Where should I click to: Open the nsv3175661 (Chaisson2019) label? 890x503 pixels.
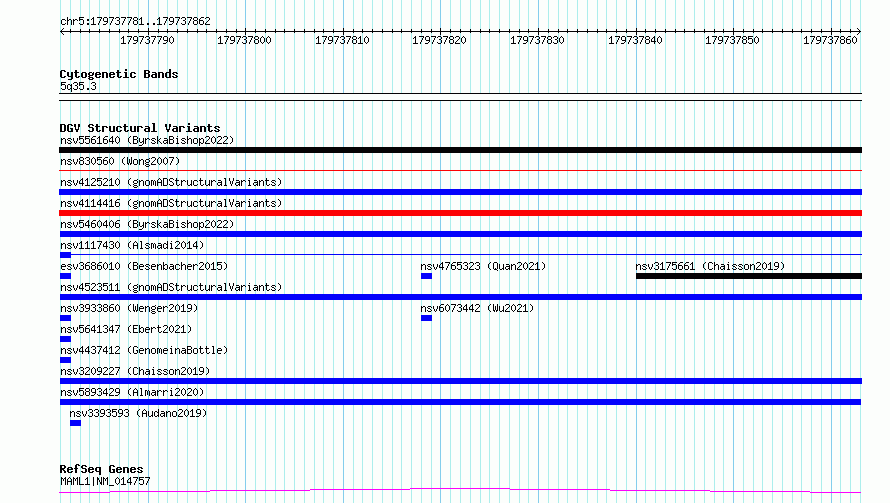tap(710, 266)
